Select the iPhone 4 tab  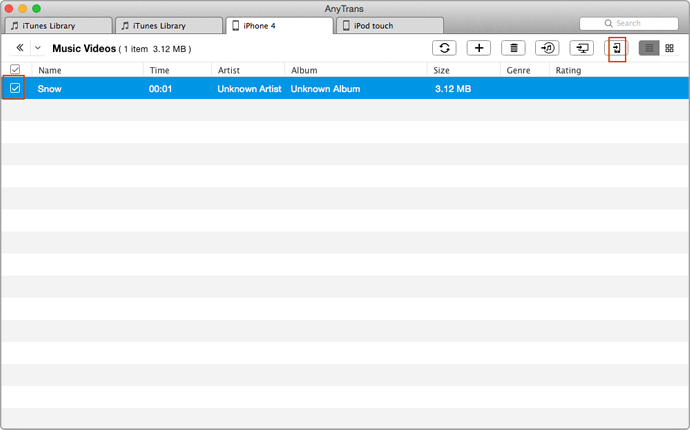click(x=279, y=26)
